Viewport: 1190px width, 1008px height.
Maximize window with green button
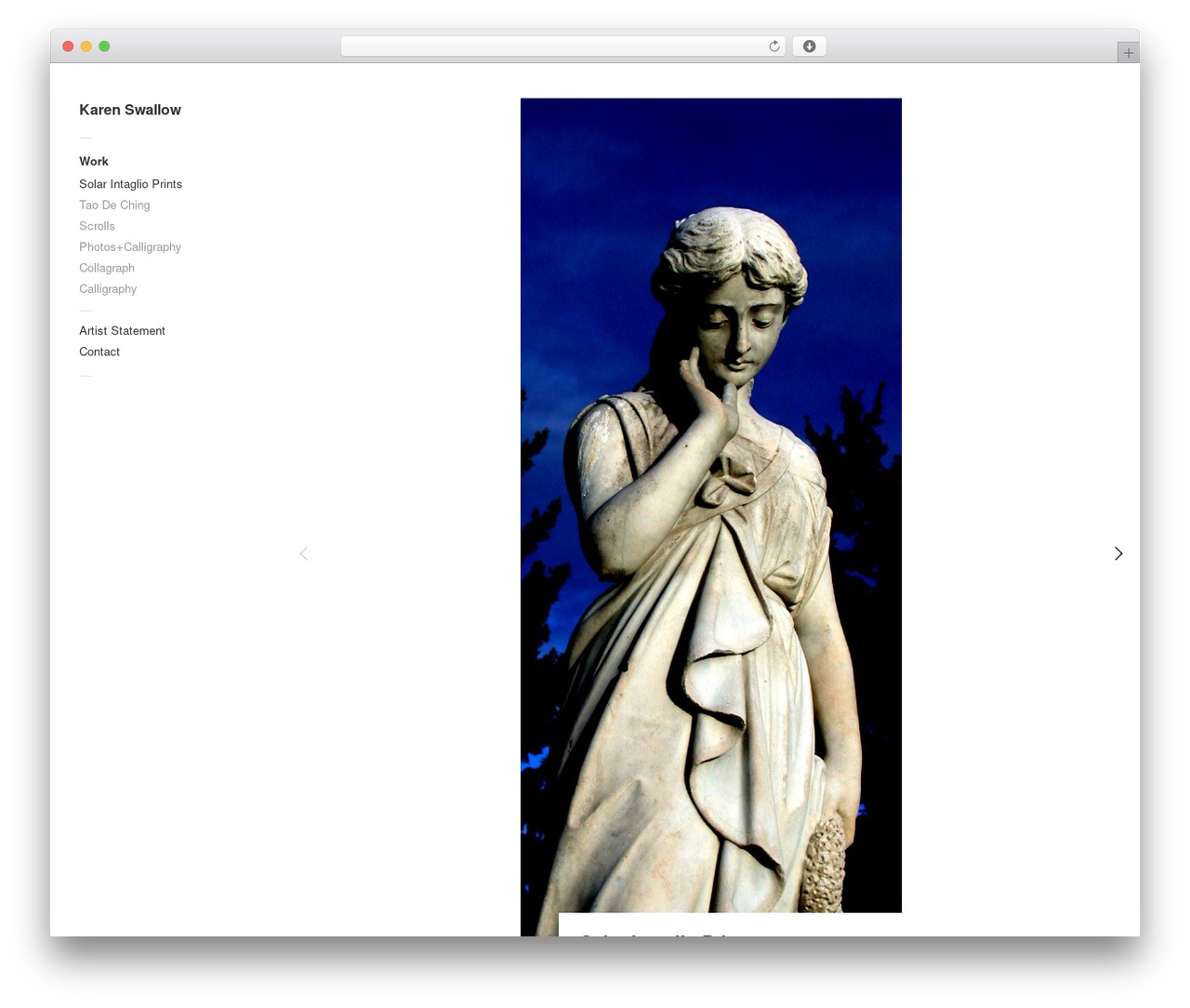tap(104, 46)
